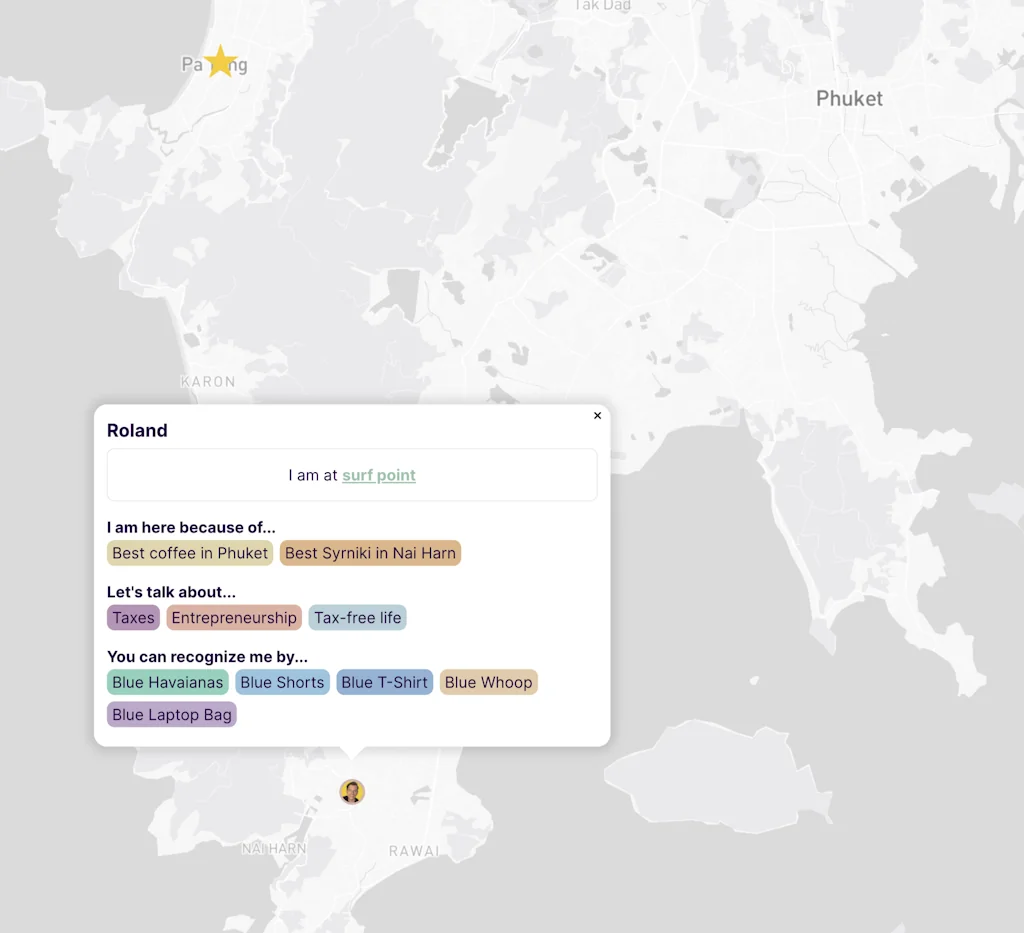Click the Phuket city label on map
The height and width of the screenshot is (933, 1024).
coord(849,99)
